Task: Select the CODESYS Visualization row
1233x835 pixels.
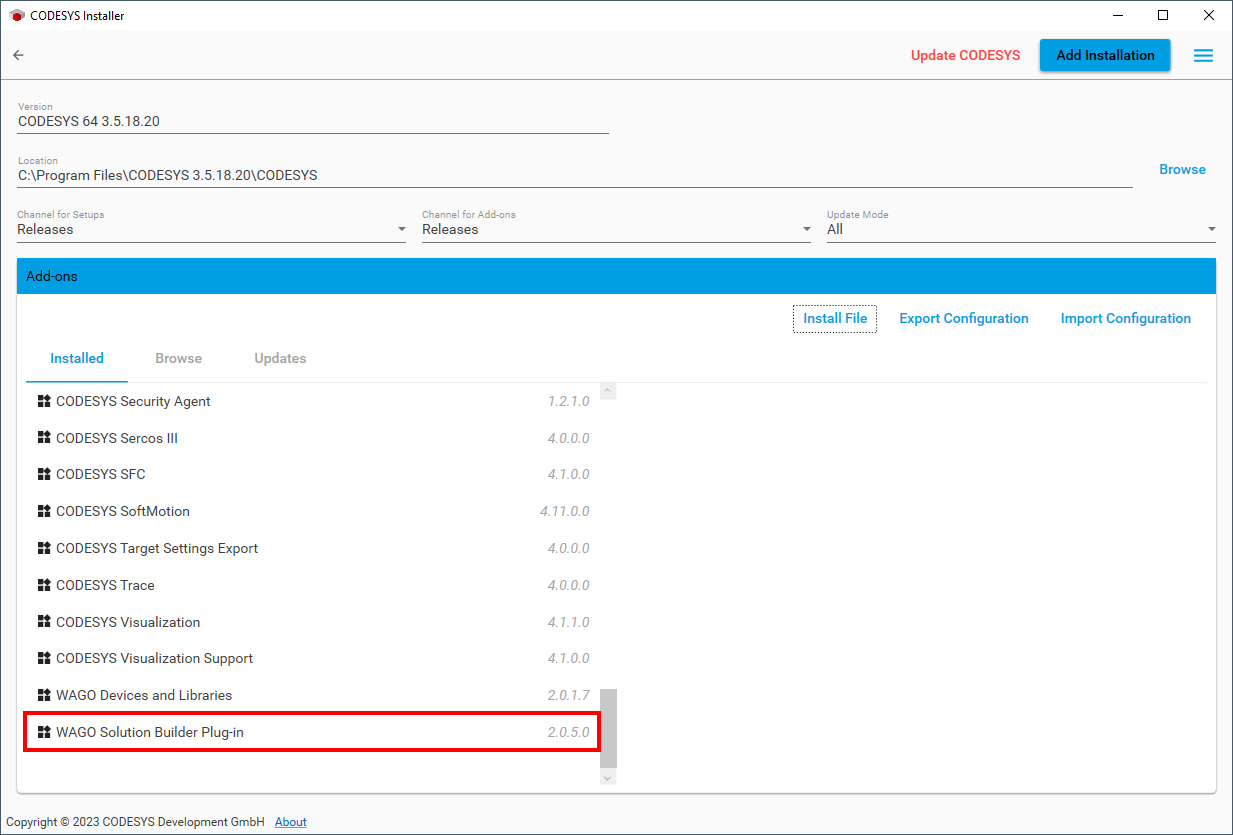Action: pyautogui.click(x=312, y=622)
